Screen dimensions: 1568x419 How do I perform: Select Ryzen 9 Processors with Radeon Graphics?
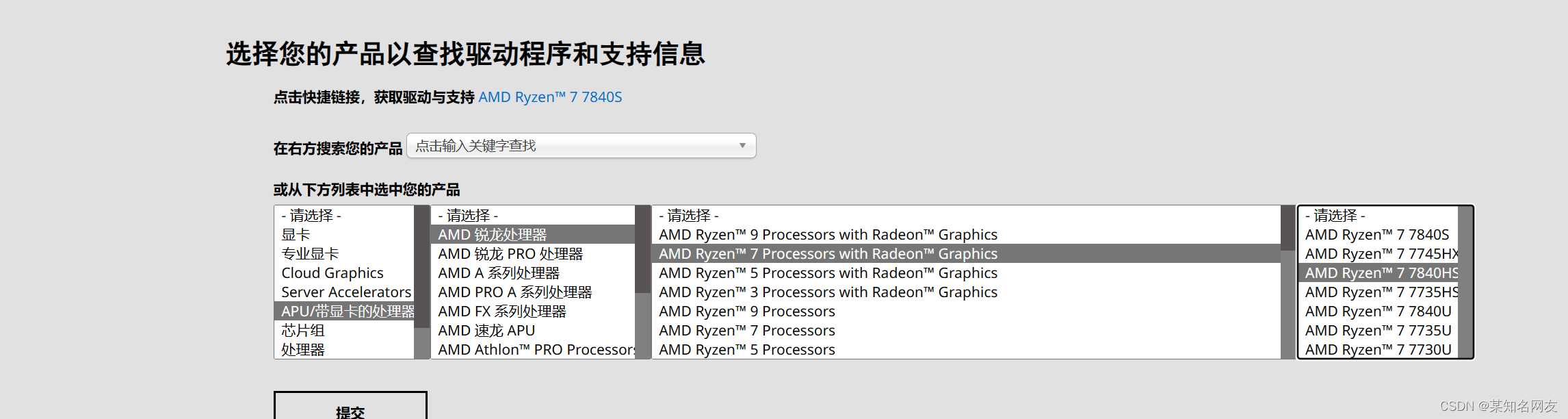[x=966, y=235]
